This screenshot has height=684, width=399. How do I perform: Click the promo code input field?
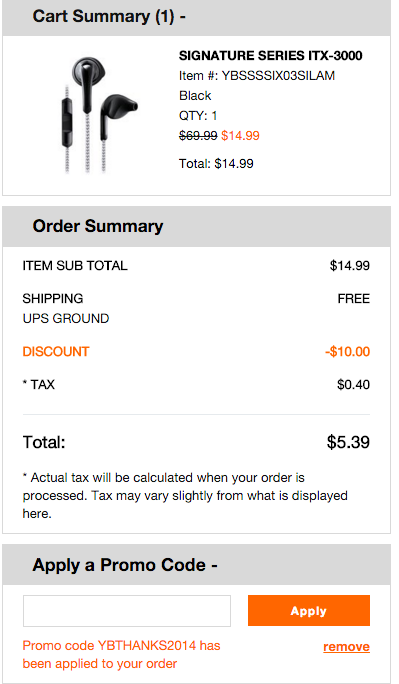point(127,611)
